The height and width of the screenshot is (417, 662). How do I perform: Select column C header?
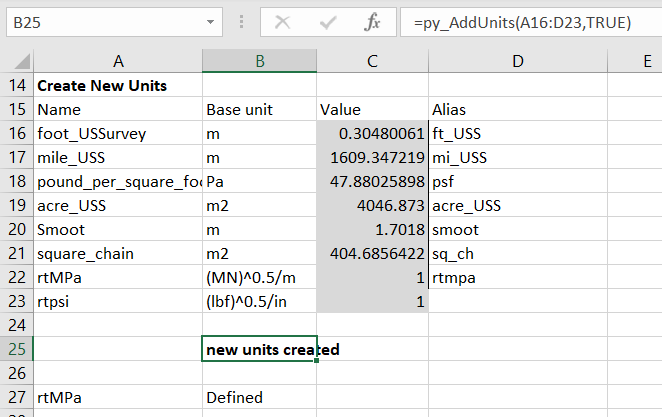coord(372,61)
